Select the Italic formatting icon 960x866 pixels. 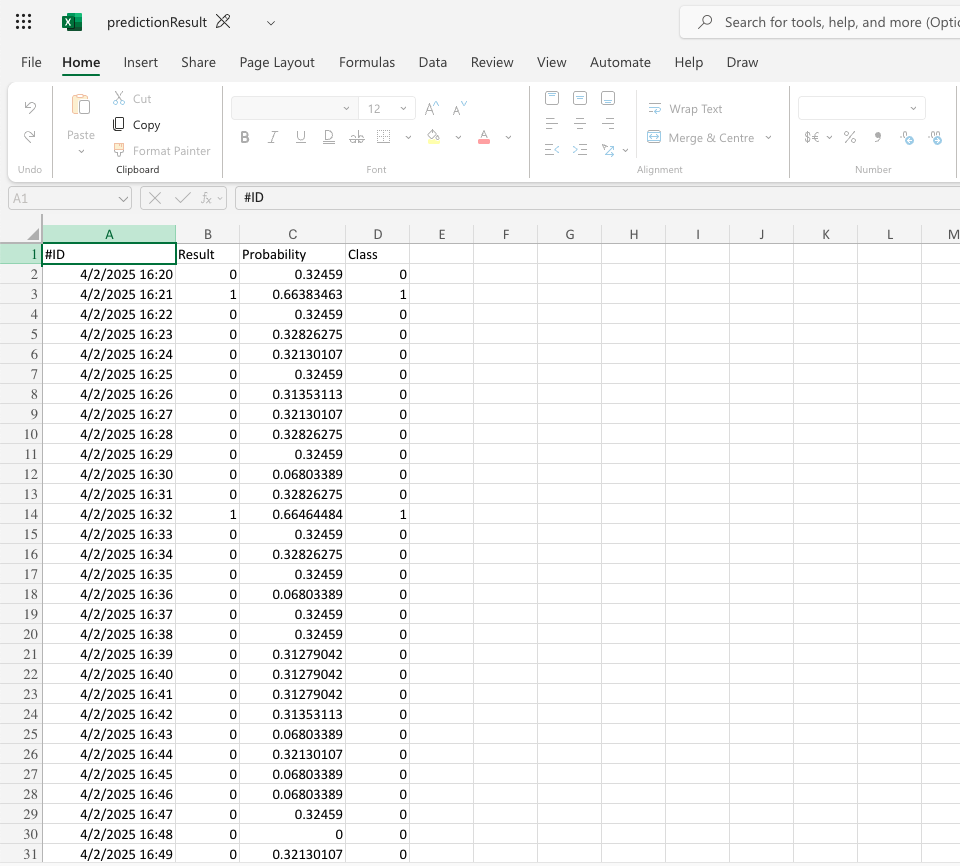pos(272,137)
